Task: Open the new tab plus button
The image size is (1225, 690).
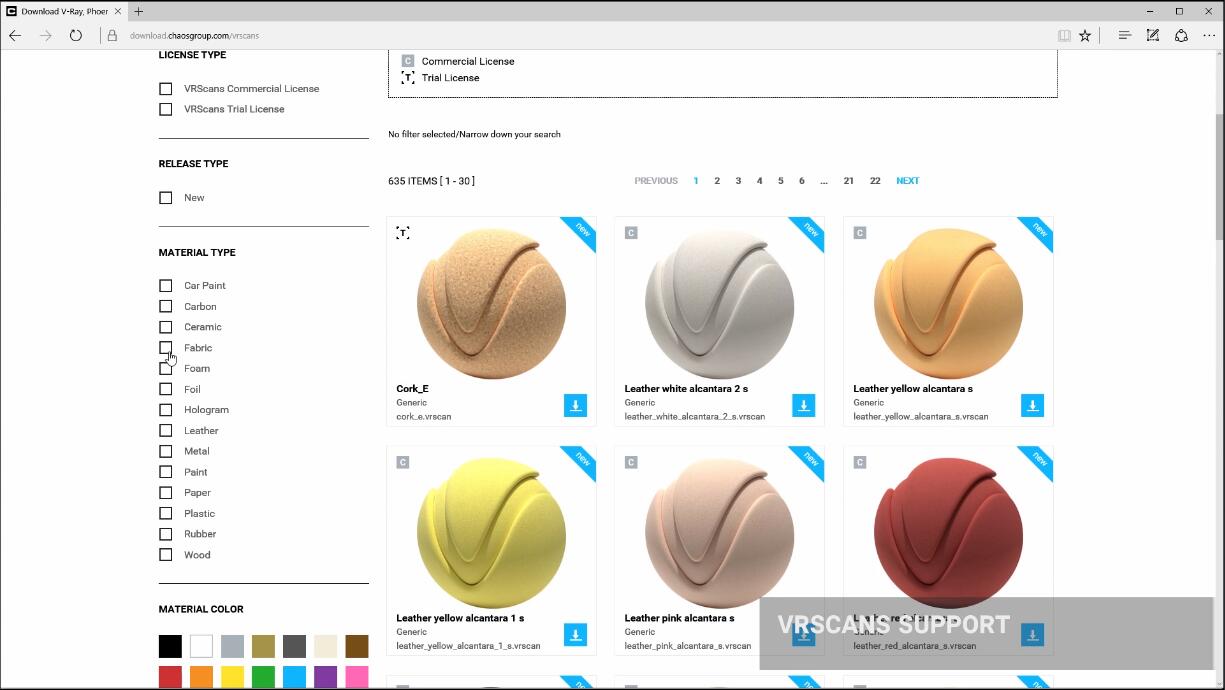Action: [138, 11]
